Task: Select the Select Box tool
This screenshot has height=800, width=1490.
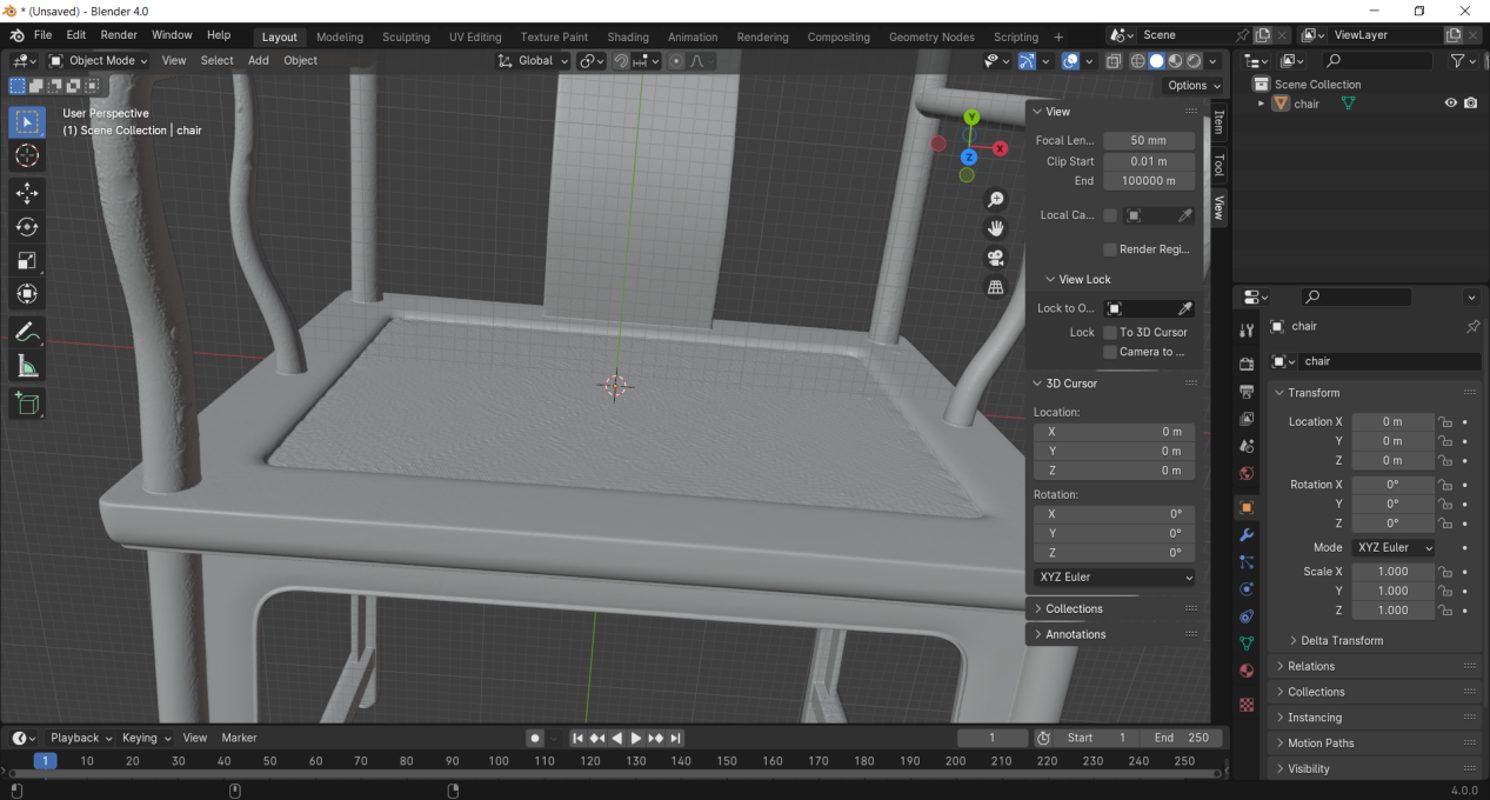Action: coord(27,123)
